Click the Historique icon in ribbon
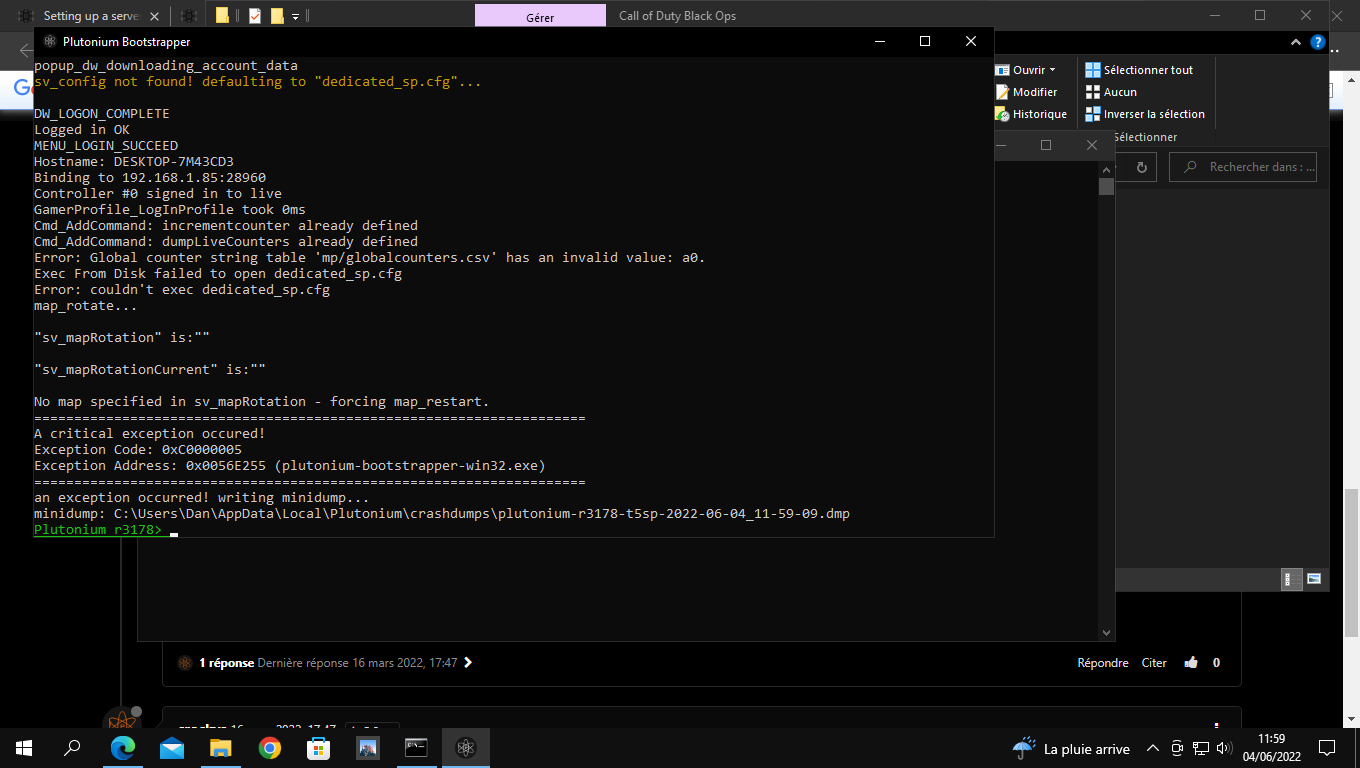 pos(1002,114)
